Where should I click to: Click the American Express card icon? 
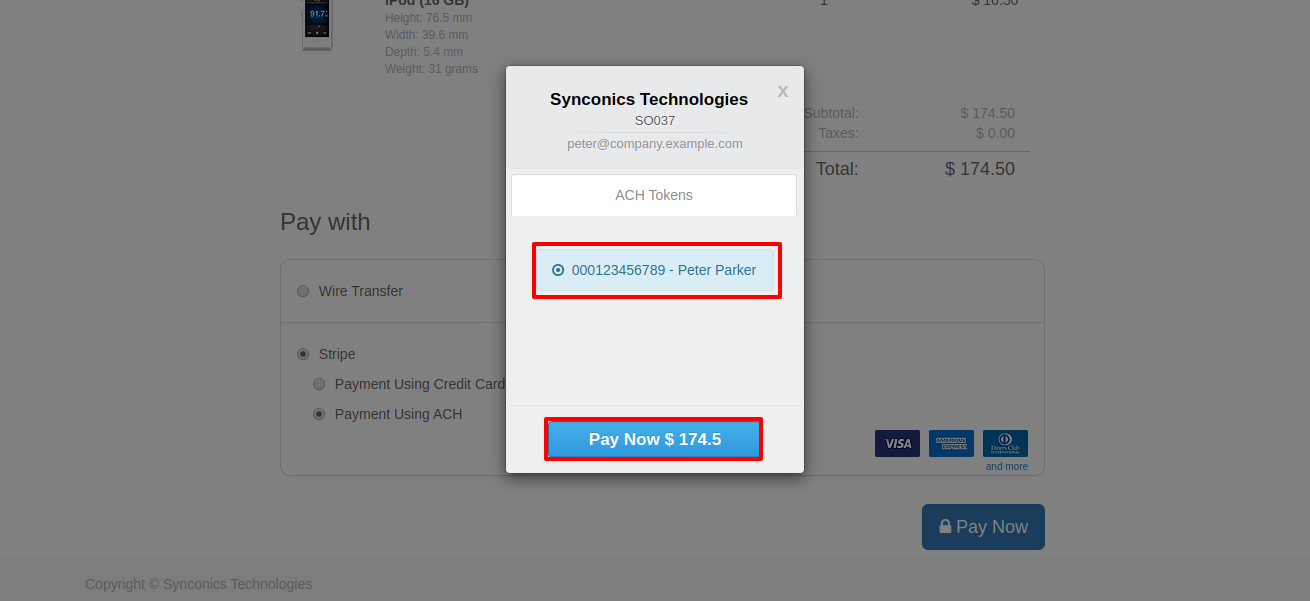pos(951,444)
